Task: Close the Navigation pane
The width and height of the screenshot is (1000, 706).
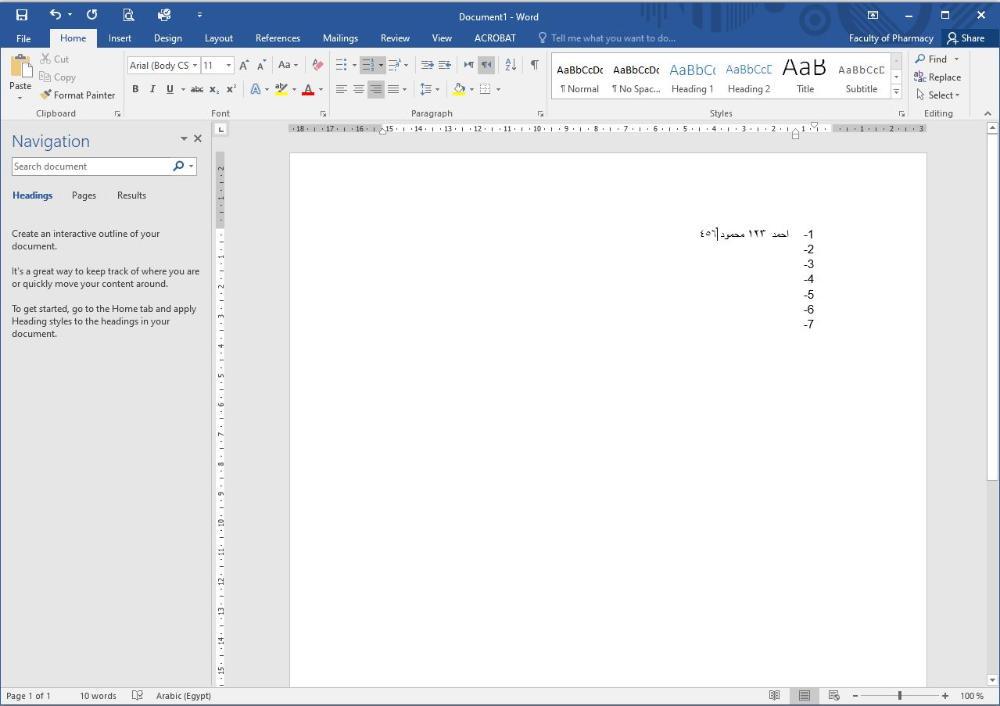Action: (x=198, y=138)
